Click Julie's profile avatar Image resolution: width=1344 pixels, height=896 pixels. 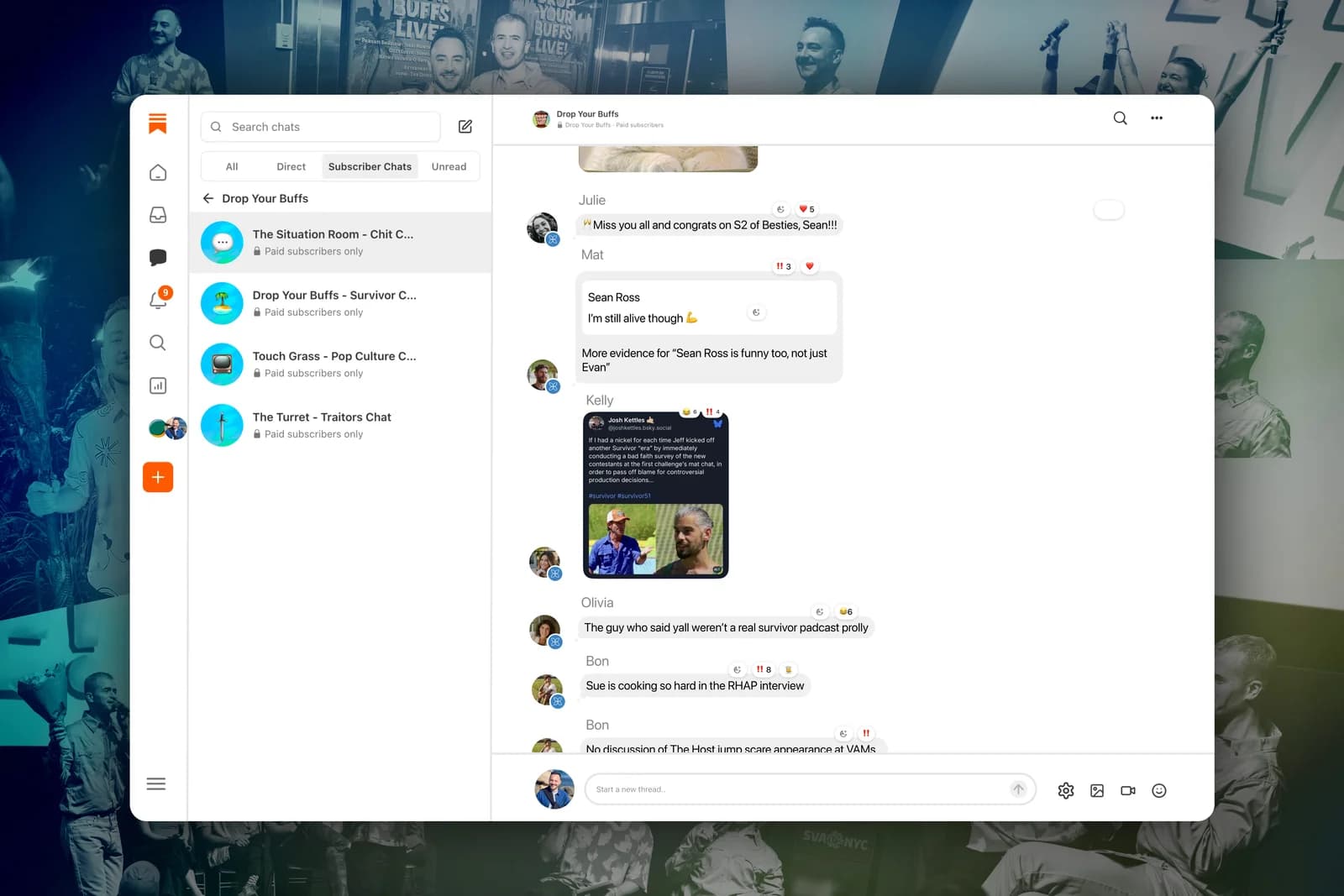tap(543, 228)
